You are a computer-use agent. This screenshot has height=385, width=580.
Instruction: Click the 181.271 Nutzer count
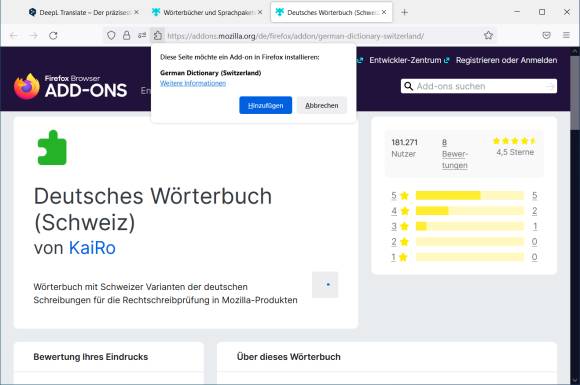click(x=404, y=148)
